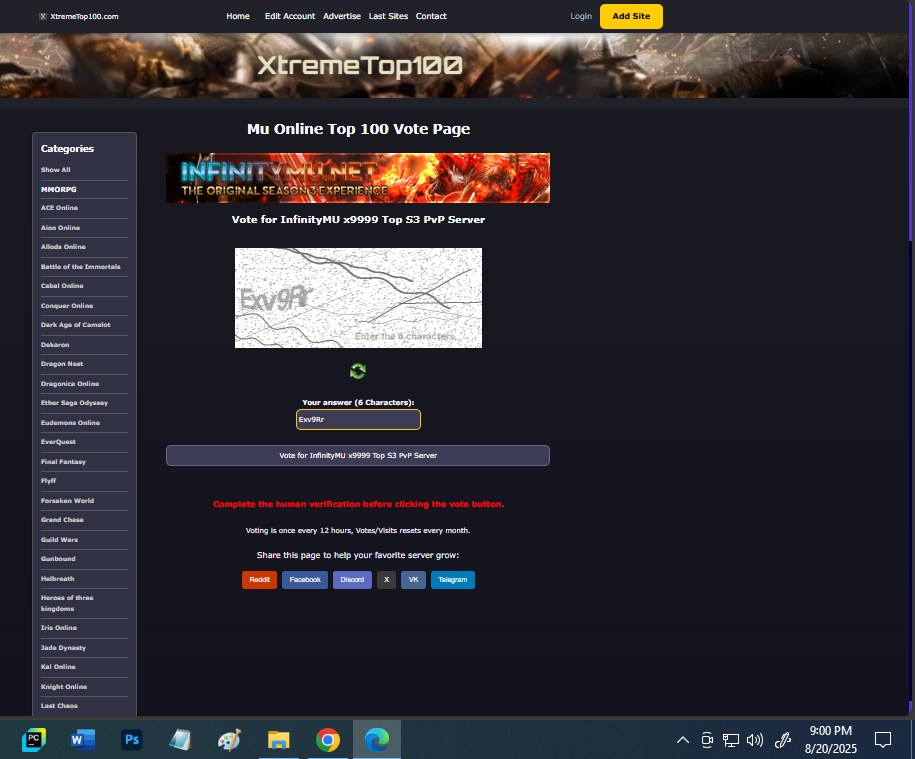Click the captcha image
The height and width of the screenshot is (759, 915).
click(358, 298)
